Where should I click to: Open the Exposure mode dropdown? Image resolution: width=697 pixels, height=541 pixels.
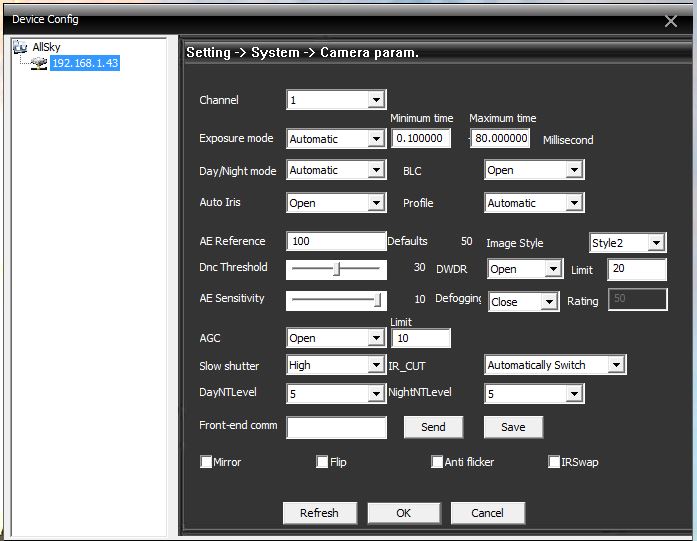tap(336, 139)
